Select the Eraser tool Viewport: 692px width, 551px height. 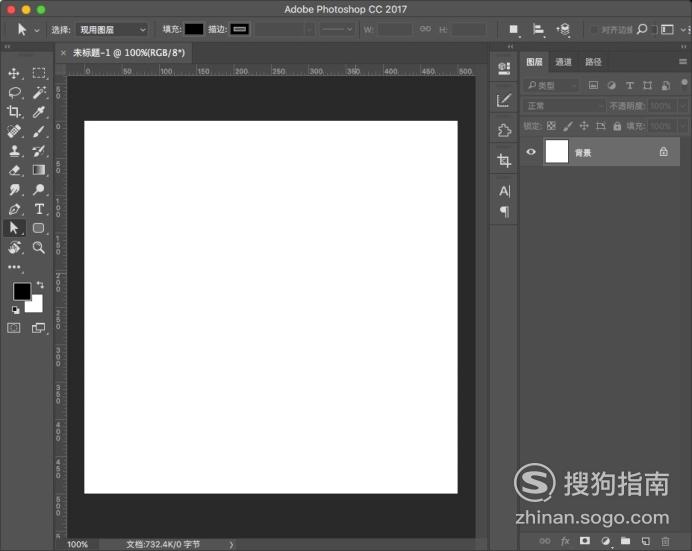(14, 170)
